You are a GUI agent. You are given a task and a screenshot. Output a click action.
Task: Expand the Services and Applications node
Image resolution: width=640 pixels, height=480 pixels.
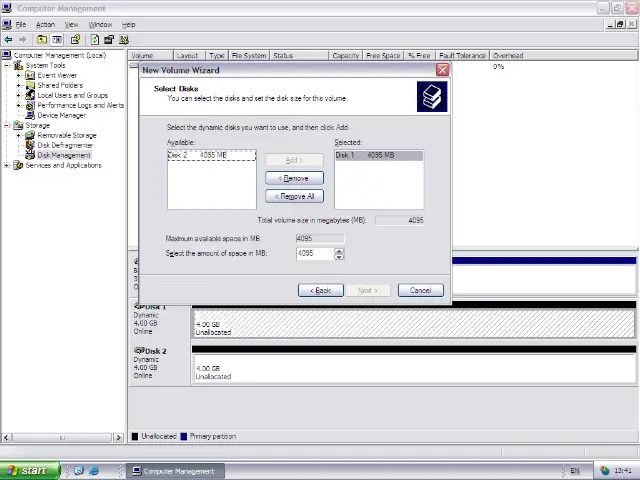7,165
